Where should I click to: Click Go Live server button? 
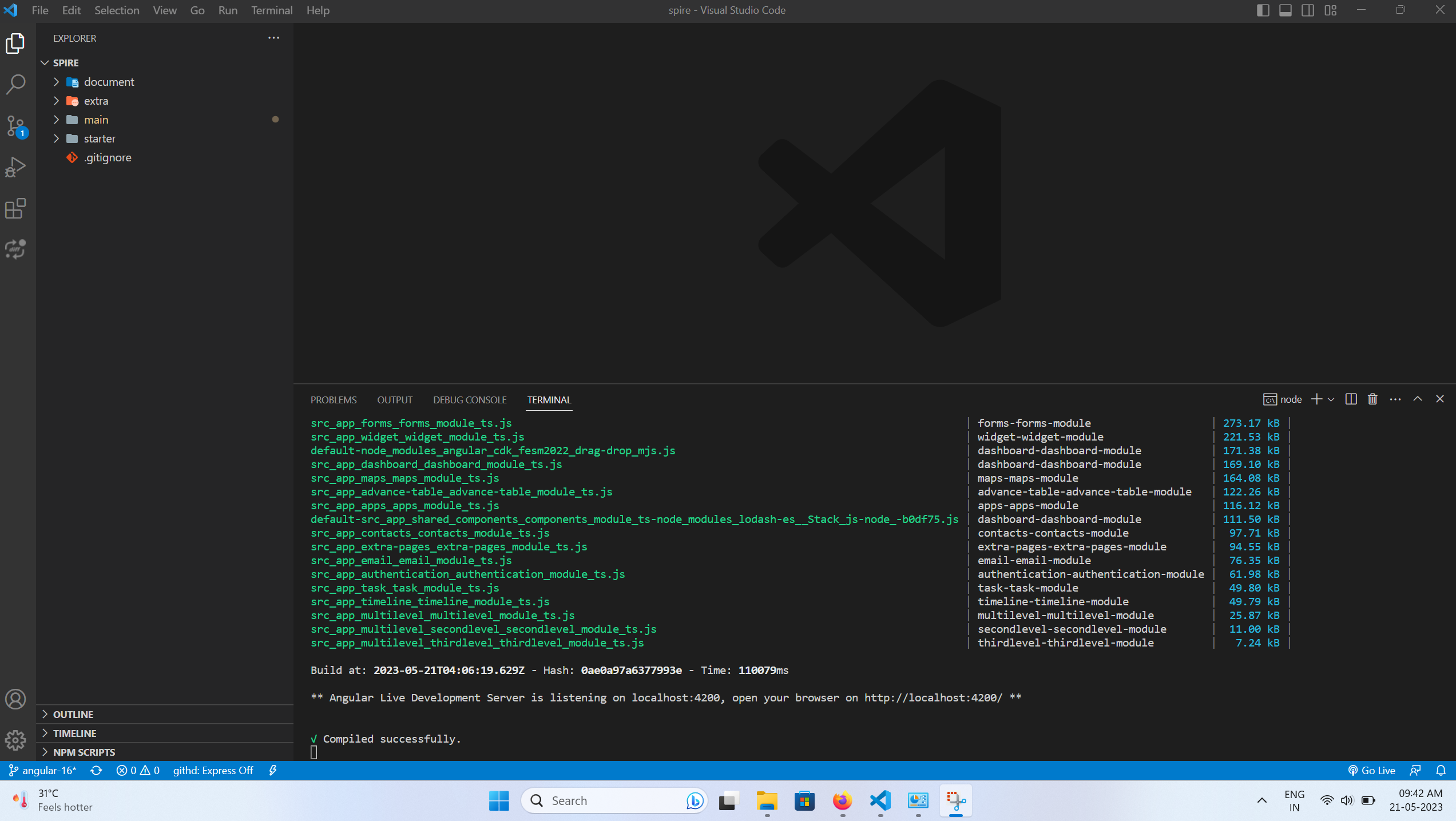tap(1372, 771)
